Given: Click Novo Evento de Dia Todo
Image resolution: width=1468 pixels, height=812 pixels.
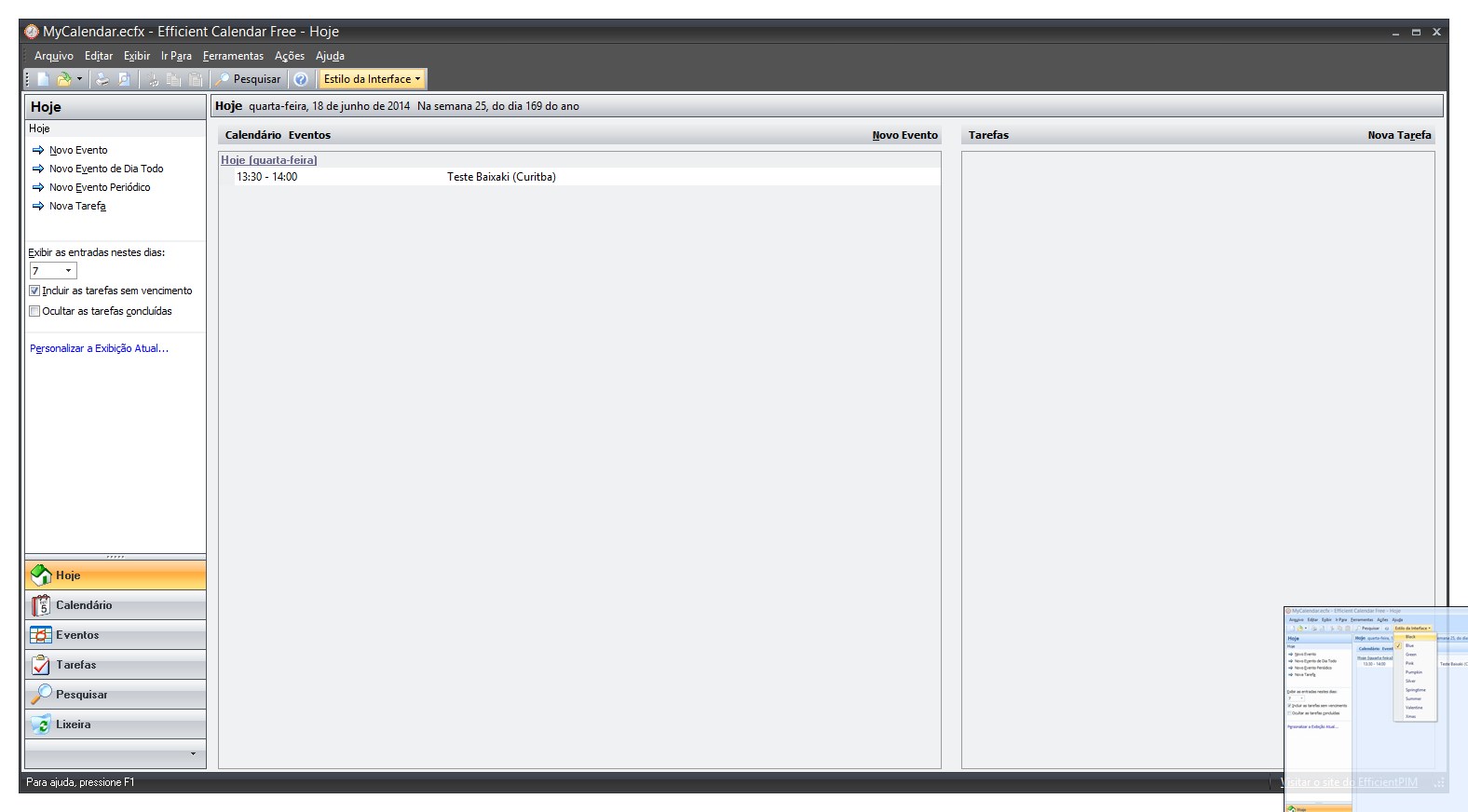Looking at the screenshot, I should 106,169.
